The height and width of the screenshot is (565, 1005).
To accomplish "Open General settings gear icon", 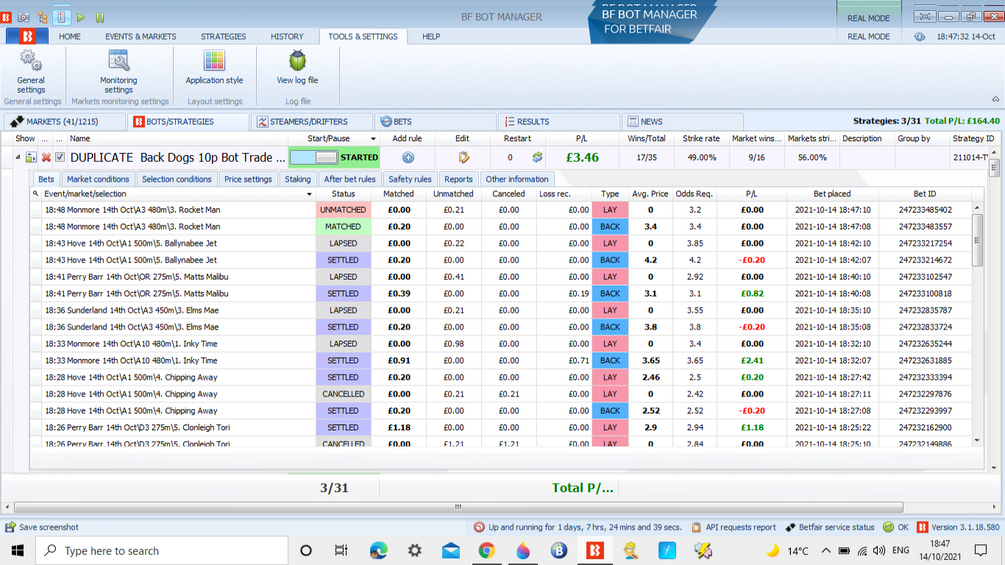I will (30, 61).
